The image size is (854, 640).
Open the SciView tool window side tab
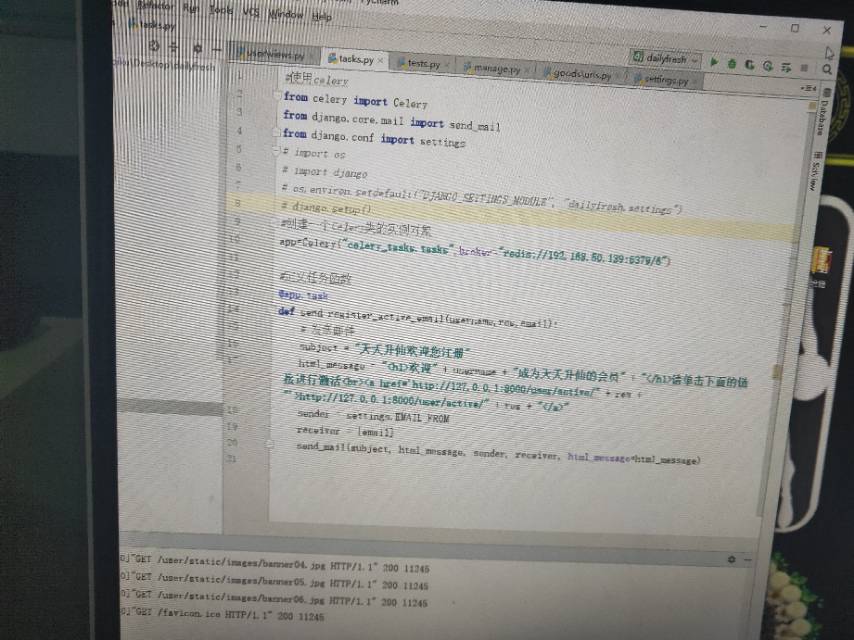815,170
